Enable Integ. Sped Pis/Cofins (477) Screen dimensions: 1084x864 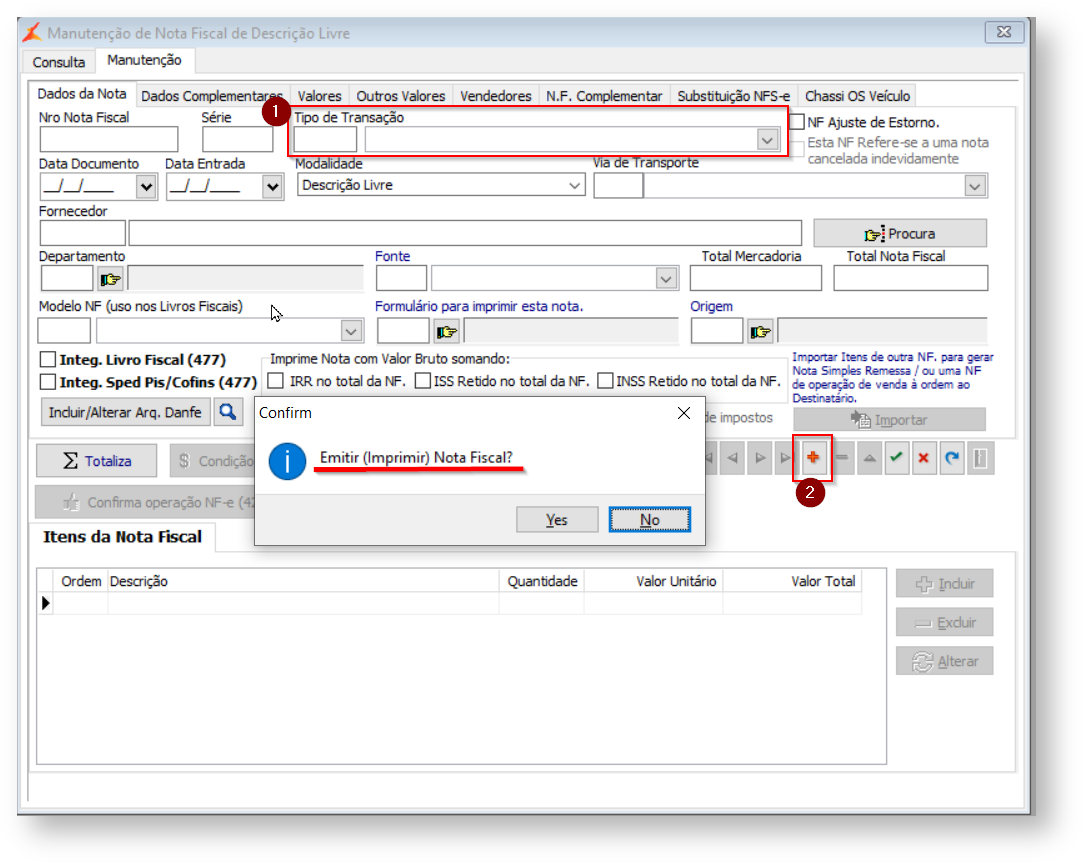(48, 382)
